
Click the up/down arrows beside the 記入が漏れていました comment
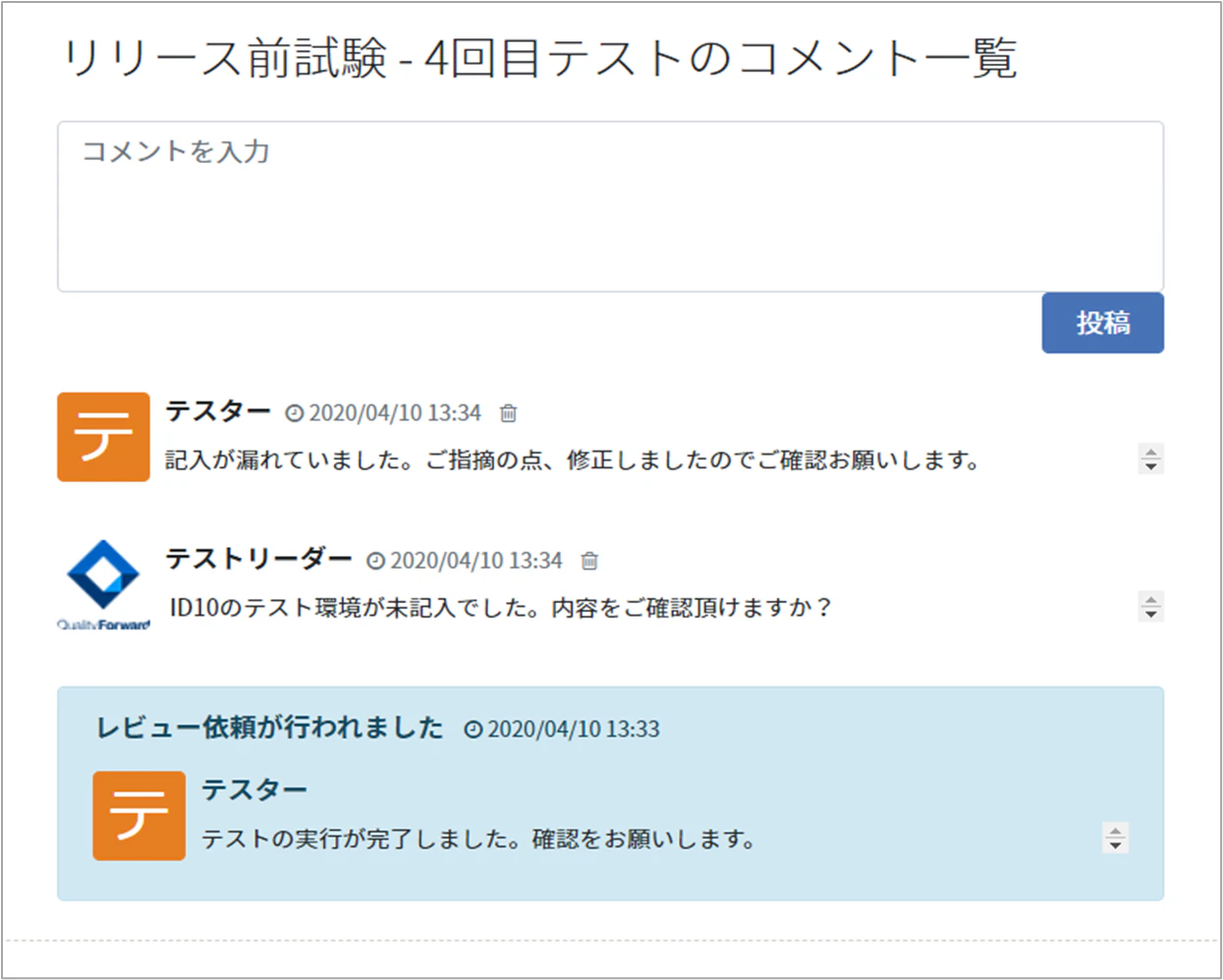tap(1151, 459)
